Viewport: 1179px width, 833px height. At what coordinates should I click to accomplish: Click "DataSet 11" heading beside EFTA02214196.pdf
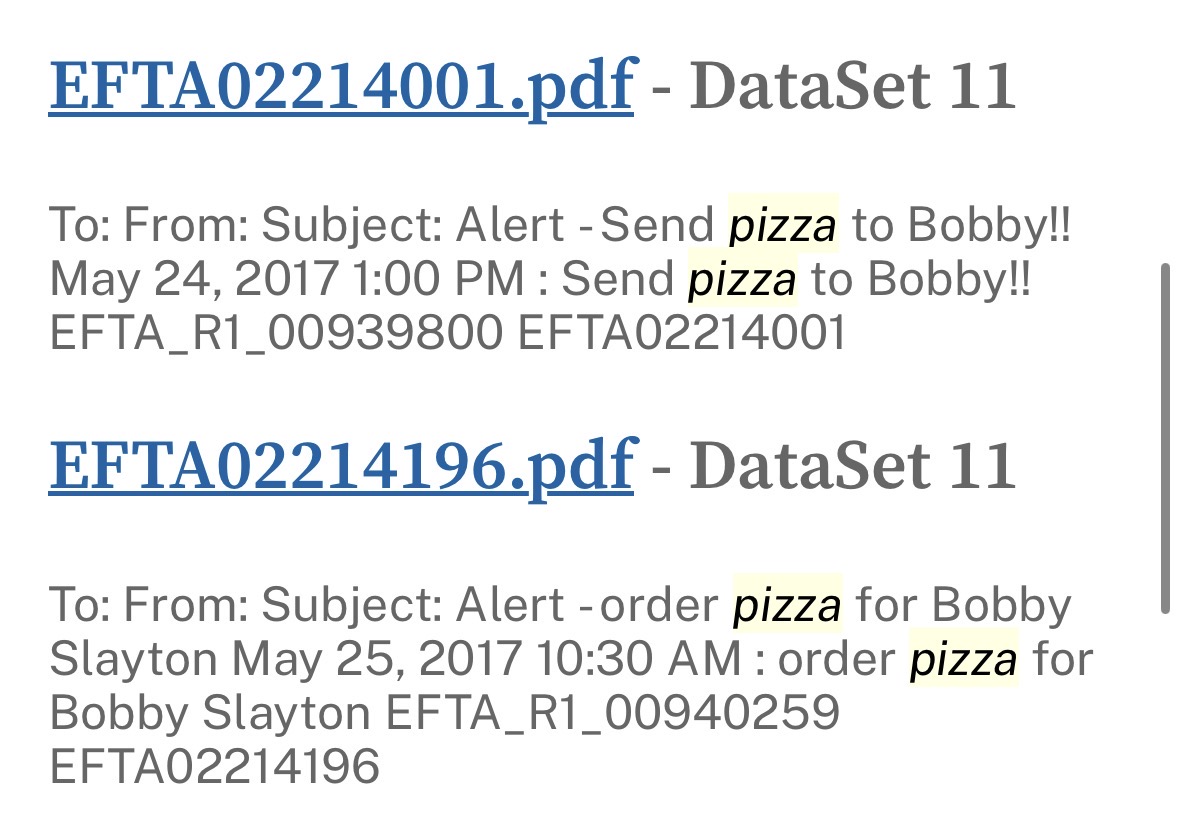click(x=852, y=464)
